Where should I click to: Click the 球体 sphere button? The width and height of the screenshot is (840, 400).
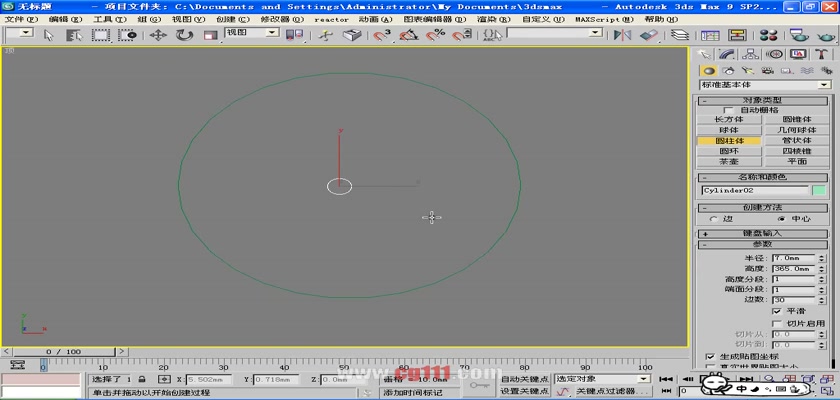729,130
